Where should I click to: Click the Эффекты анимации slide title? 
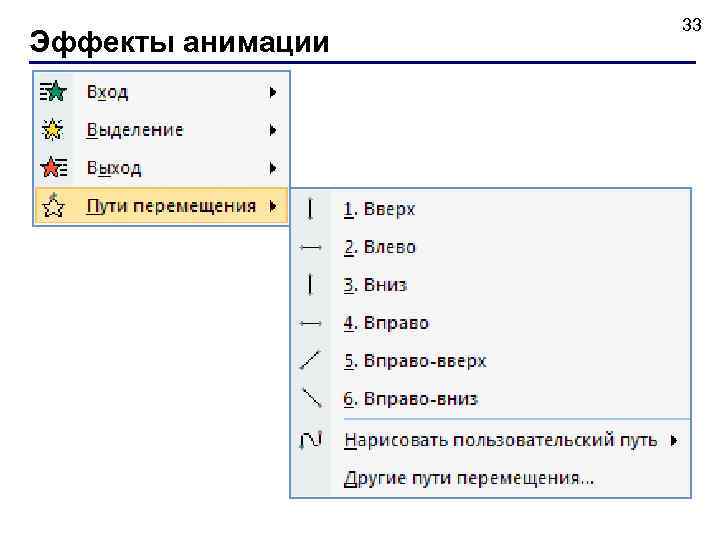179,42
